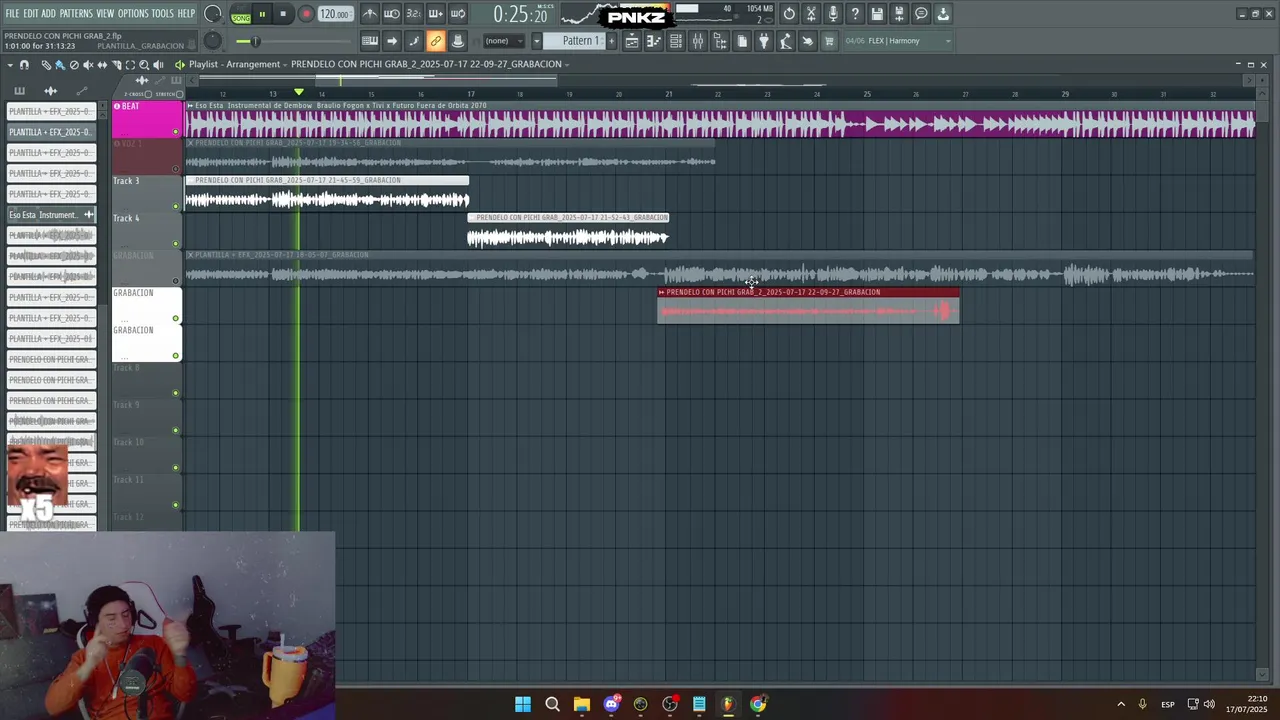Open the undo history clock icon
The height and width of the screenshot is (720, 1280).
coord(789,14)
